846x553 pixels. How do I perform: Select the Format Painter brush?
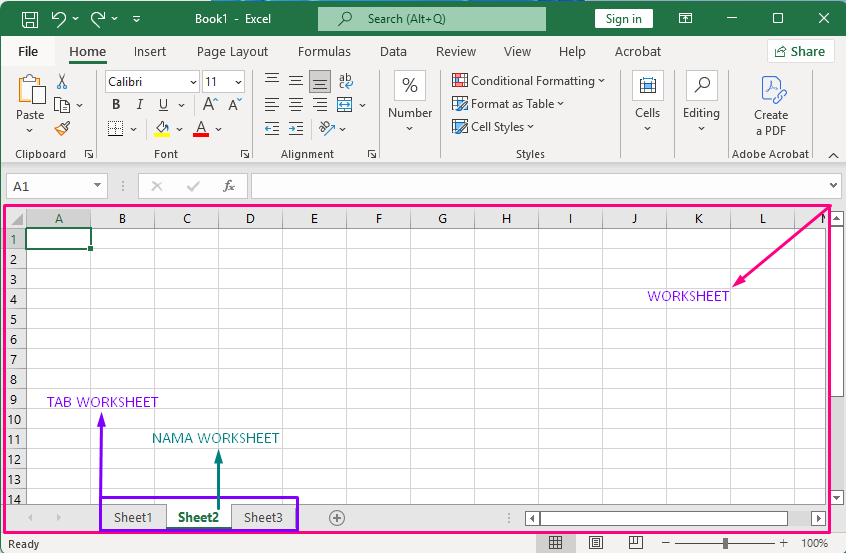(x=62, y=128)
